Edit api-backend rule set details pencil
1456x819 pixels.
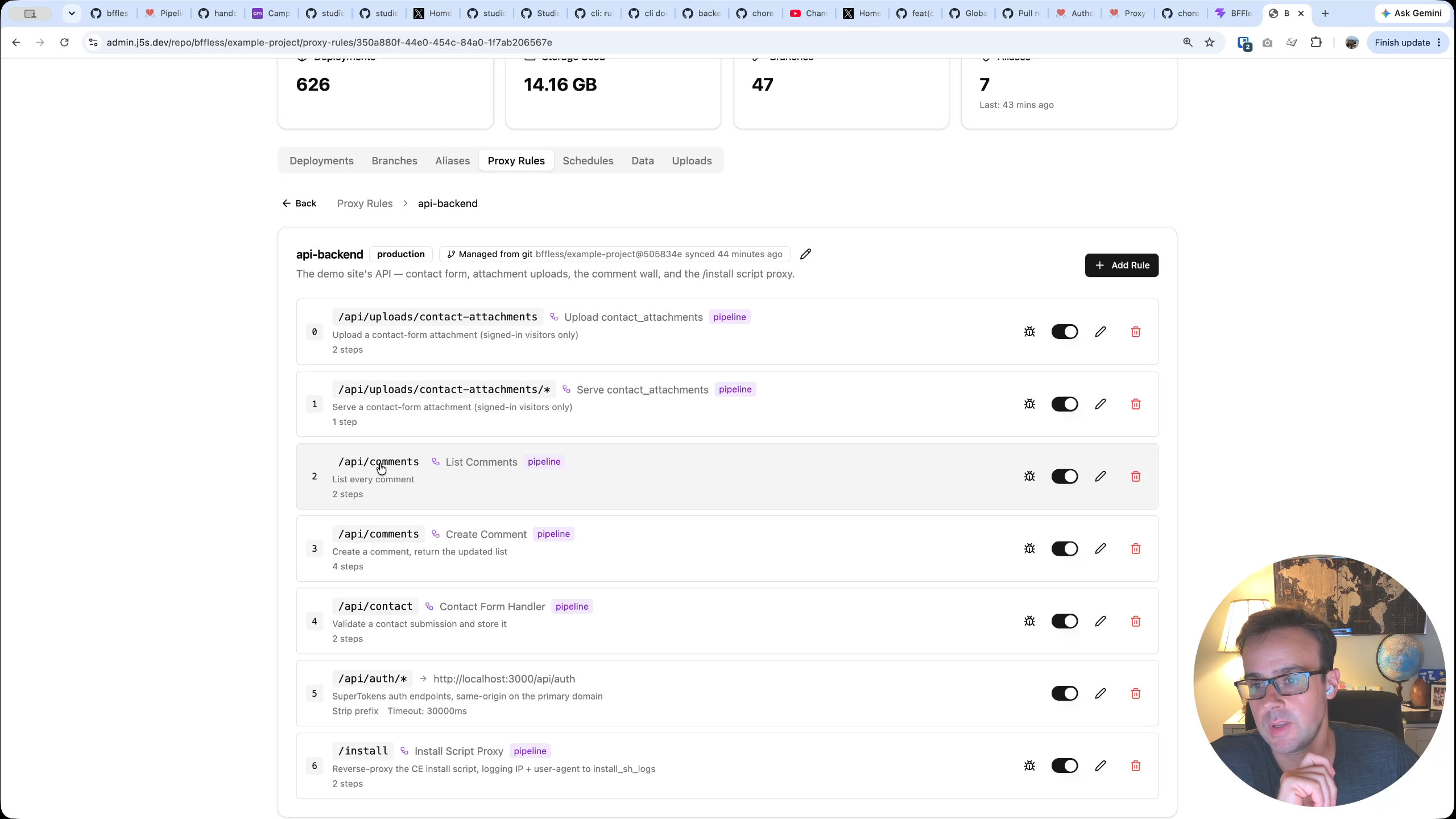805,254
